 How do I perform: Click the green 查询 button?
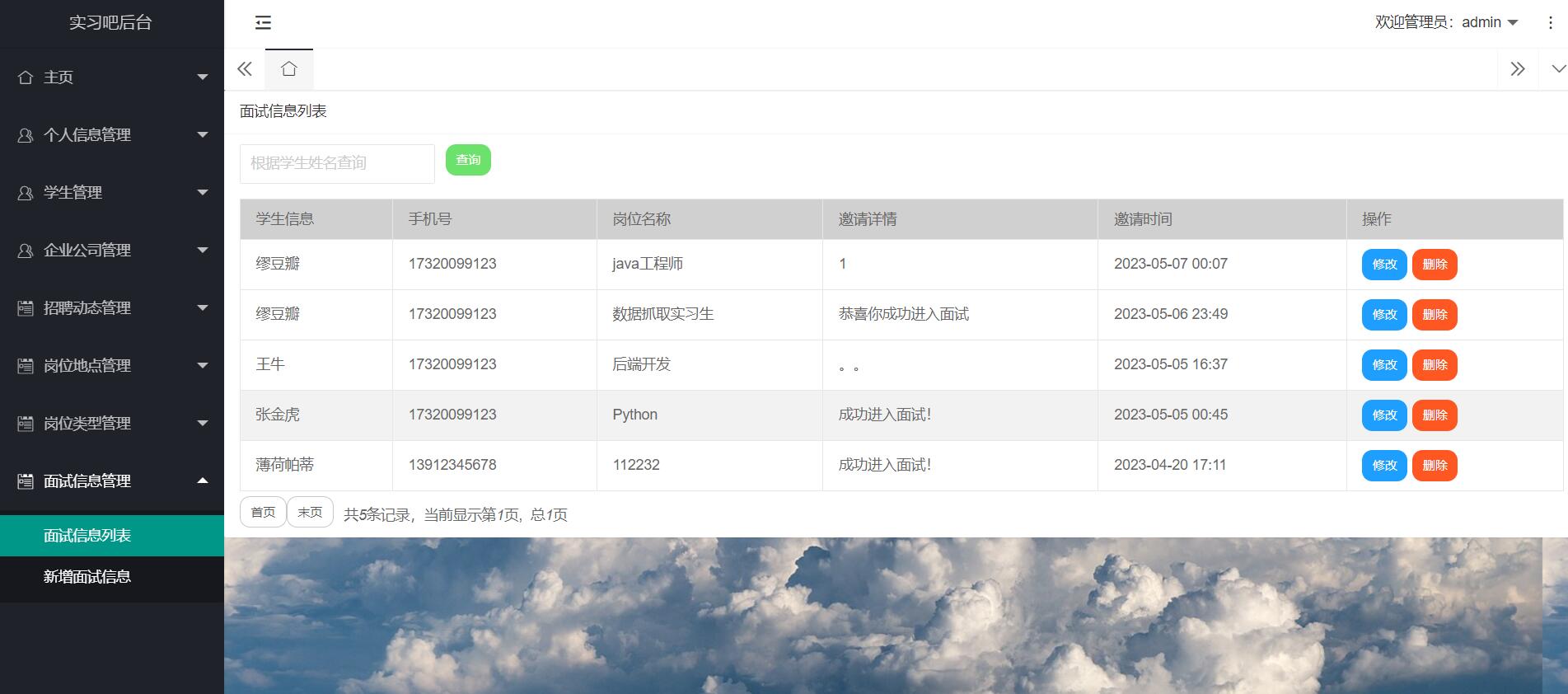(x=468, y=160)
